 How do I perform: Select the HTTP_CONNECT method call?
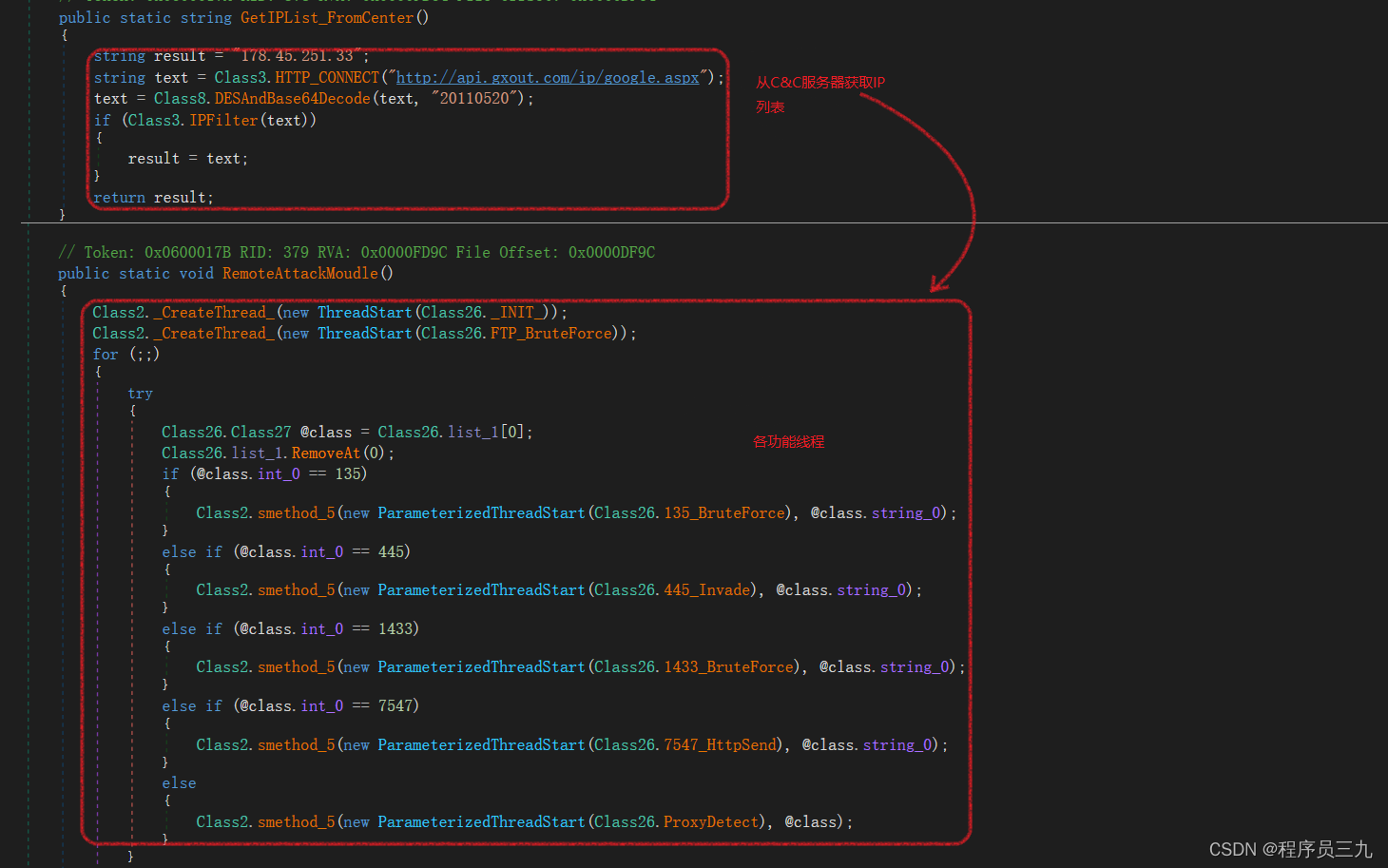(x=327, y=78)
